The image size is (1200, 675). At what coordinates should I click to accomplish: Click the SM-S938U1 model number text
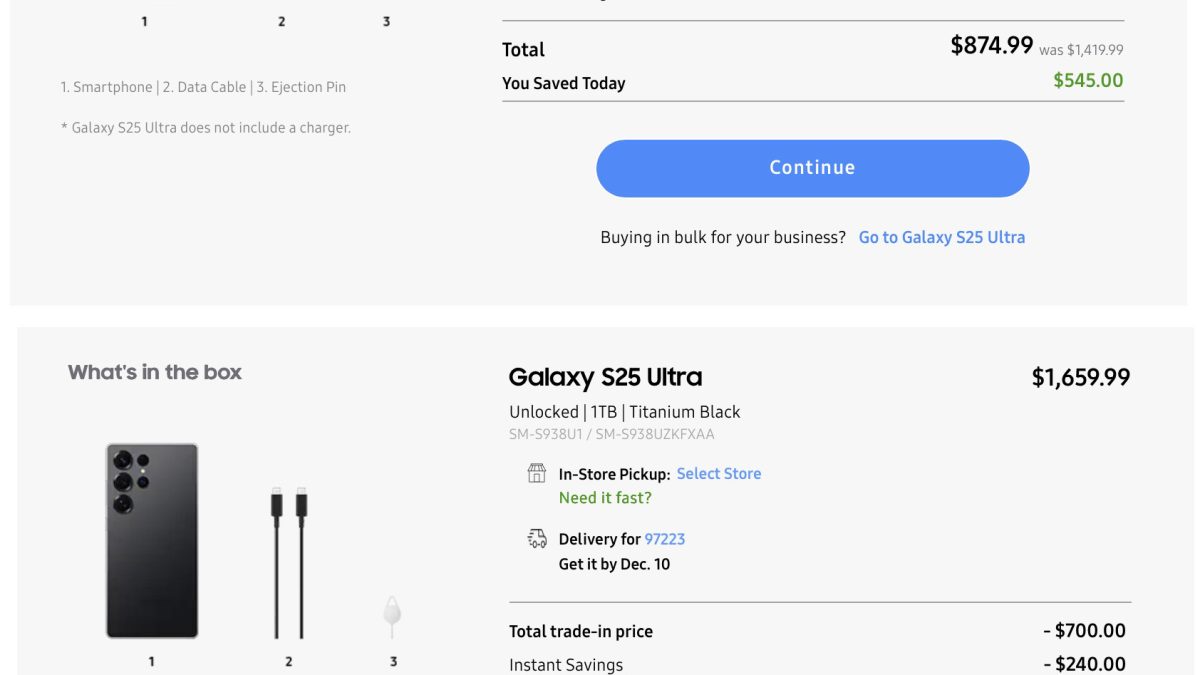tap(547, 435)
